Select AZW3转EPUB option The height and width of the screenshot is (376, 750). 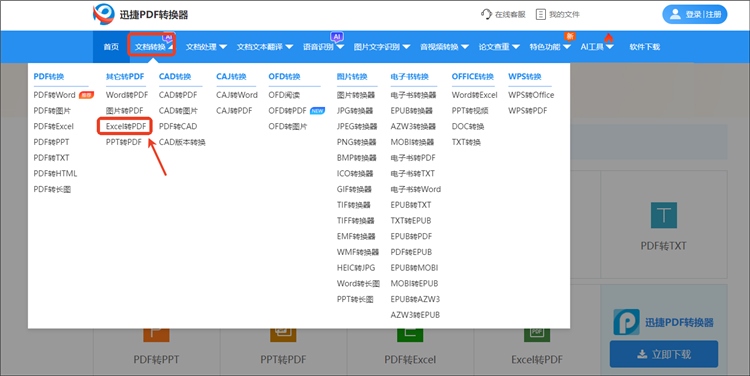coord(415,315)
